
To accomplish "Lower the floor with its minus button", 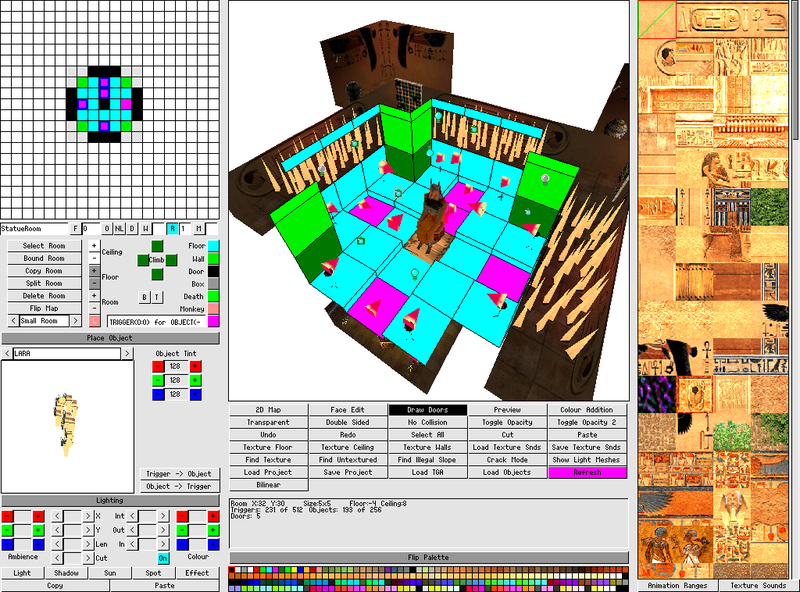I will click(x=94, y=283).
